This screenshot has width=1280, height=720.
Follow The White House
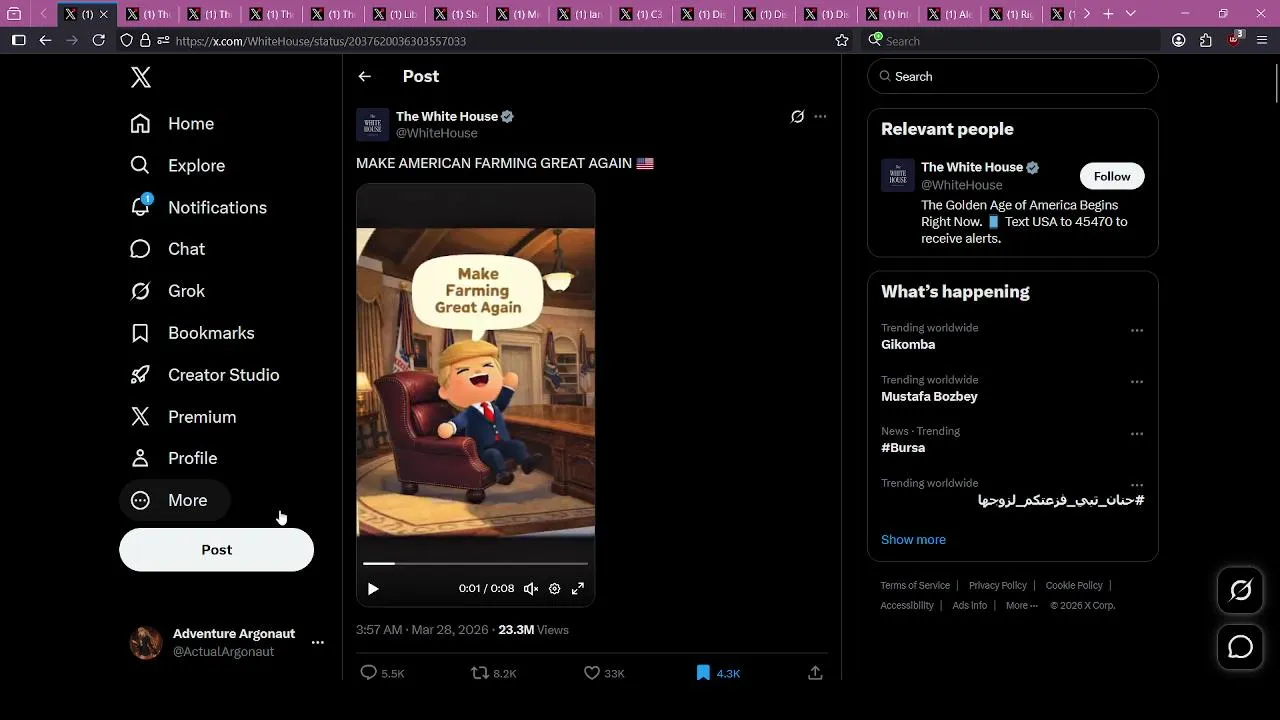tap(1112, 176)
